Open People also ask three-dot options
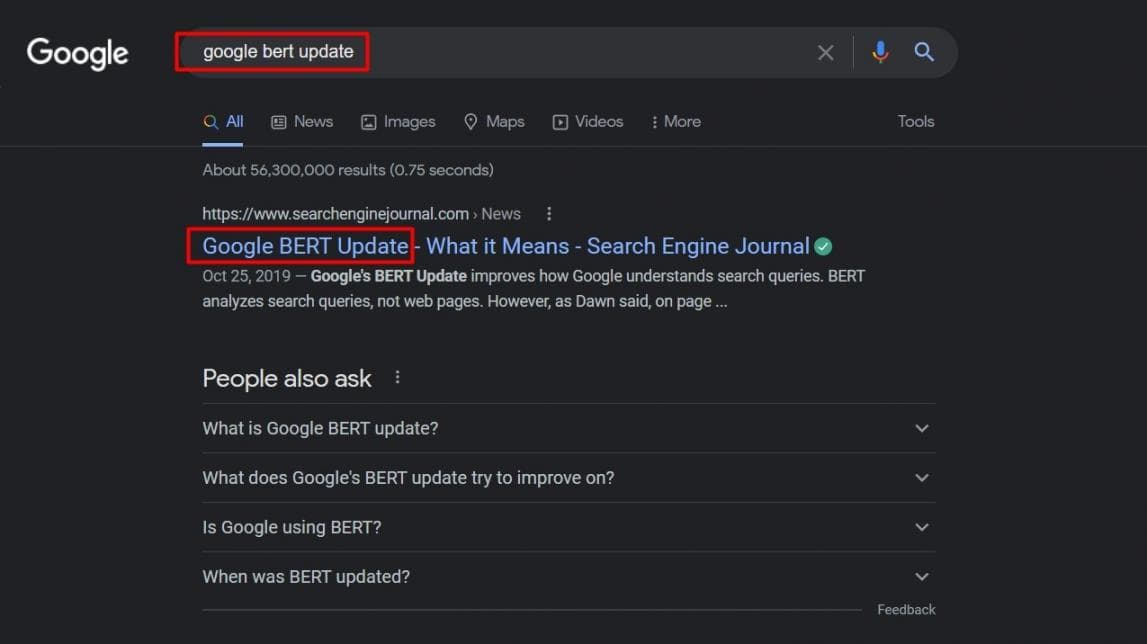The width and height of the screenshot is (1147, 644). tap(397, 378)
